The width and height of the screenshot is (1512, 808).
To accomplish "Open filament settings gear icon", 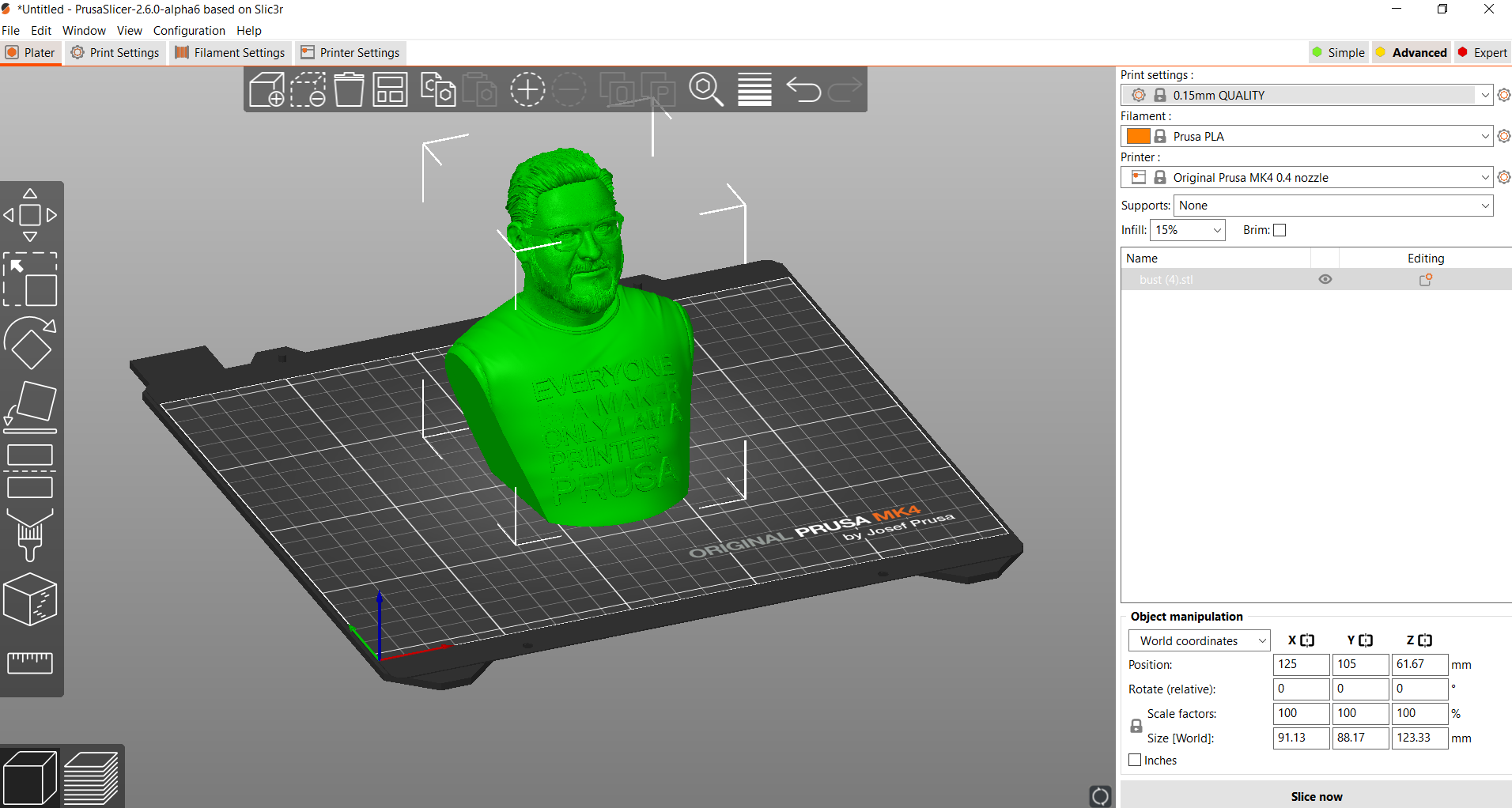I will pos(1504,136).
